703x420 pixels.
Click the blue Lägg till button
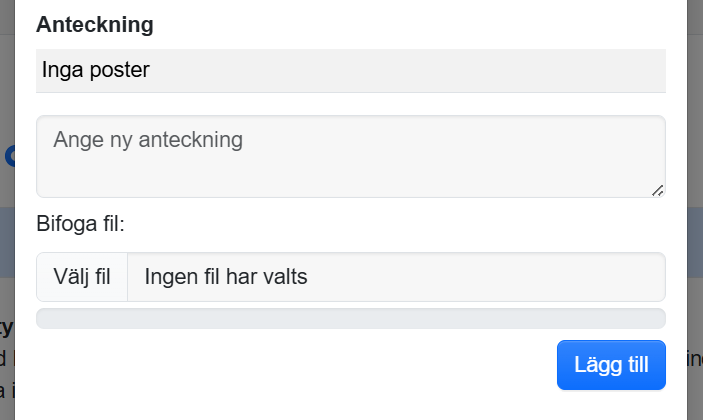[611, 365]
